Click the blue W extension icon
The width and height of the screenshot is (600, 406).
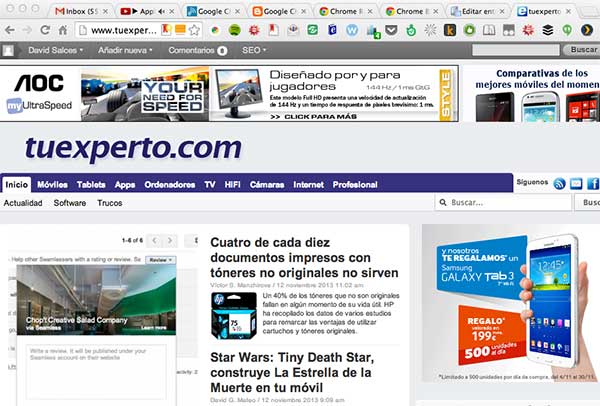pyautogui.click(x=352, y=30)
